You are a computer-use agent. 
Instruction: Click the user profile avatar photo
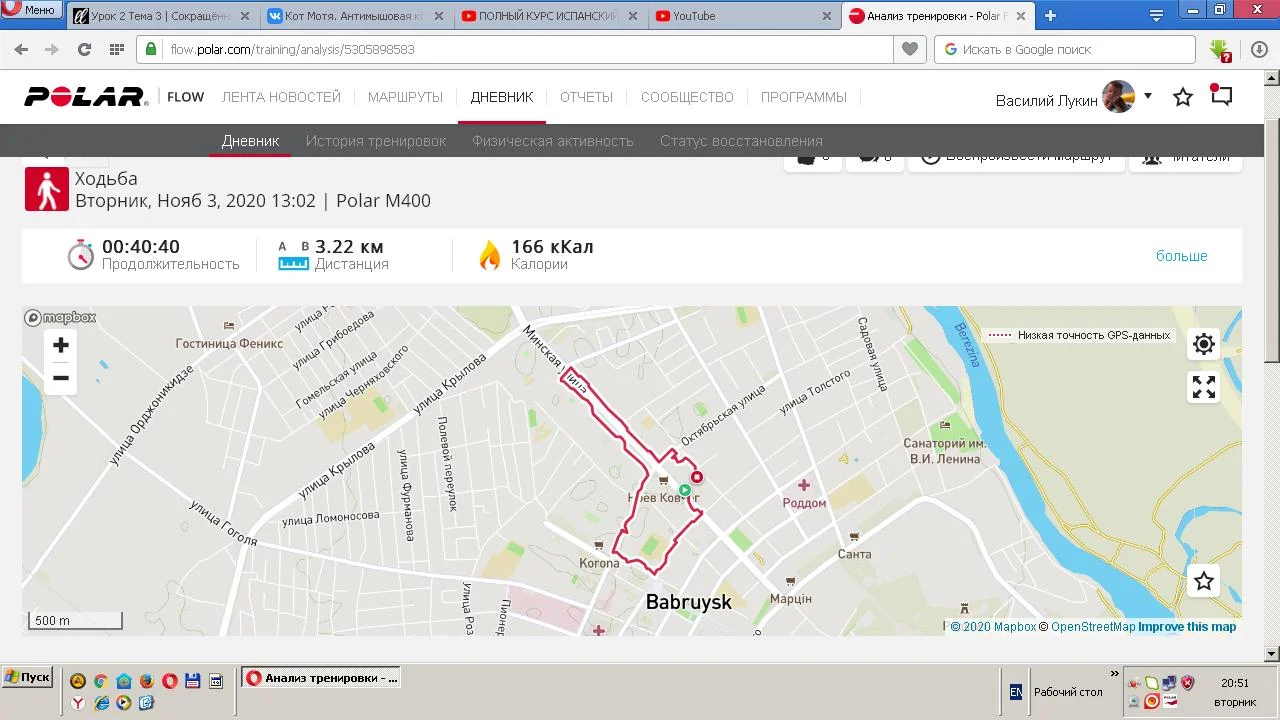[x=1119, y=97]
